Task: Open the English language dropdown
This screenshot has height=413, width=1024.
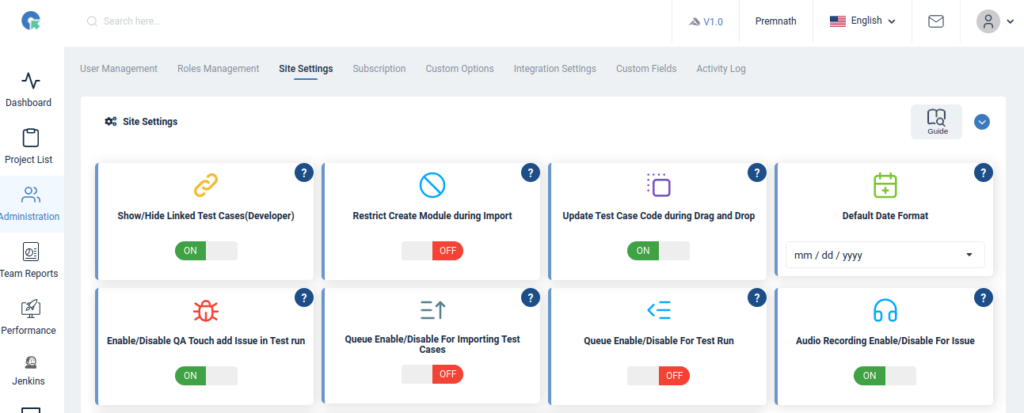Action: (862, 21)
